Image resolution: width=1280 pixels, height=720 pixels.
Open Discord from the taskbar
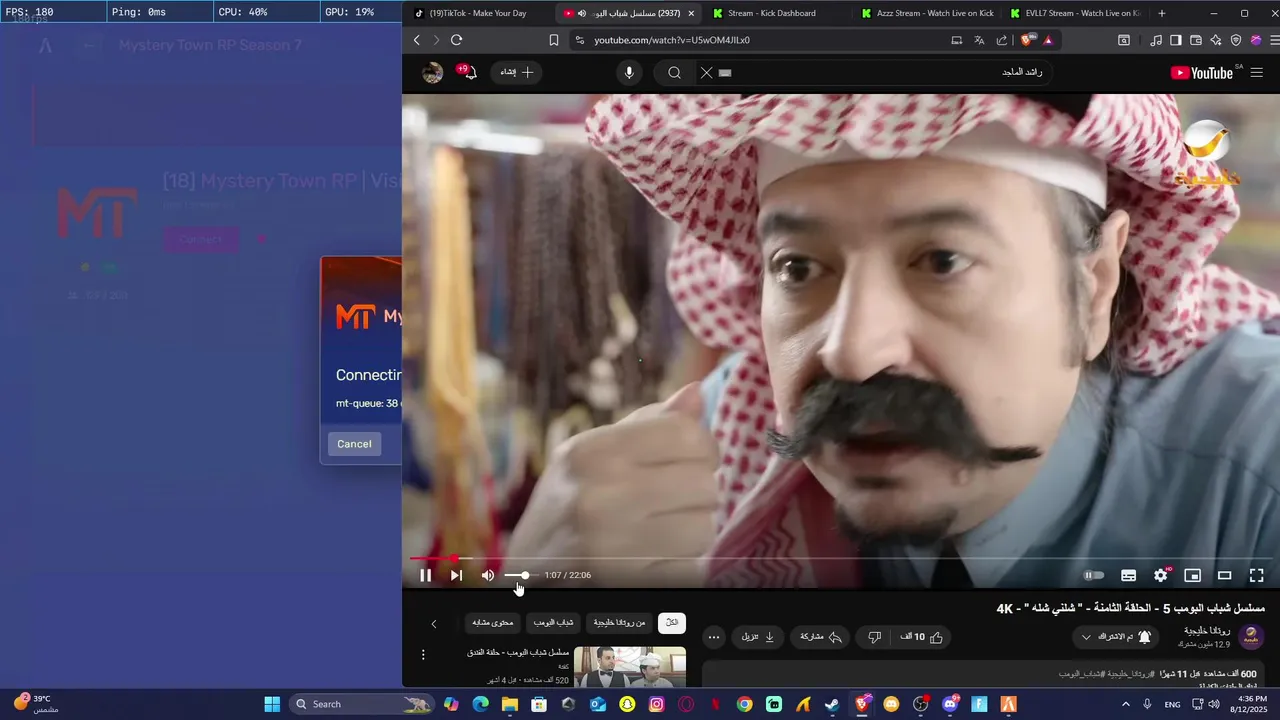click(950, 704)
